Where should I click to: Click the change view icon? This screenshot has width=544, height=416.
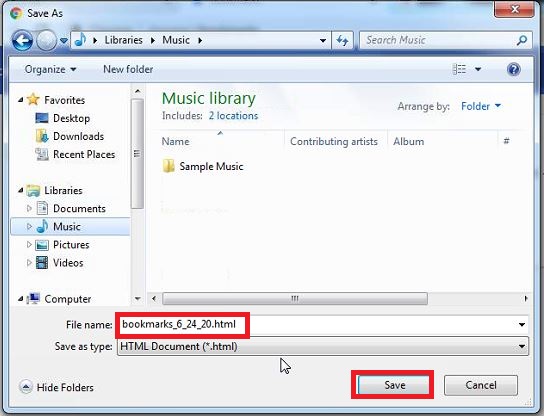459,69
